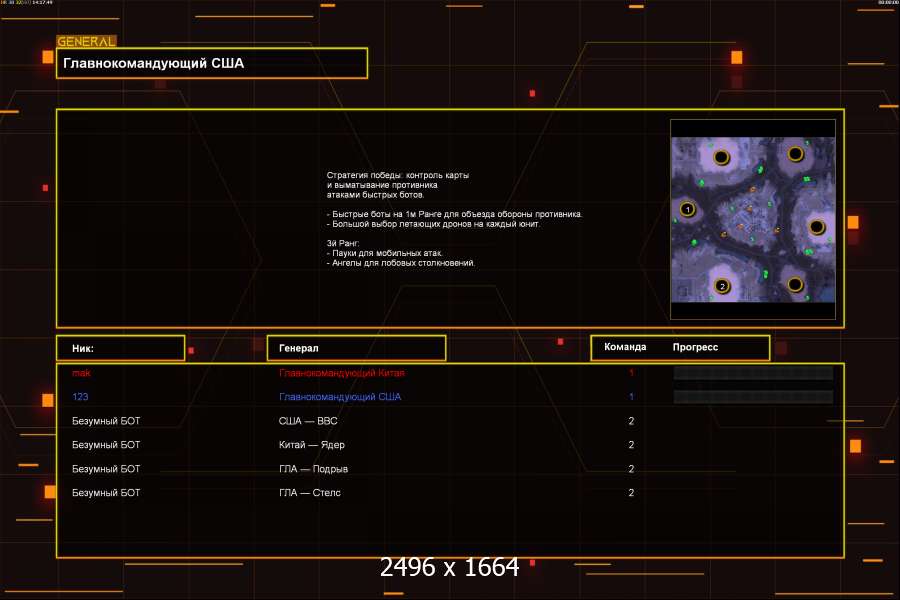Click 'ГЛА — Подрыв' general text
The height and width of the screenshot is (600, 900).
pyautogui.click(x=313, y=469)
